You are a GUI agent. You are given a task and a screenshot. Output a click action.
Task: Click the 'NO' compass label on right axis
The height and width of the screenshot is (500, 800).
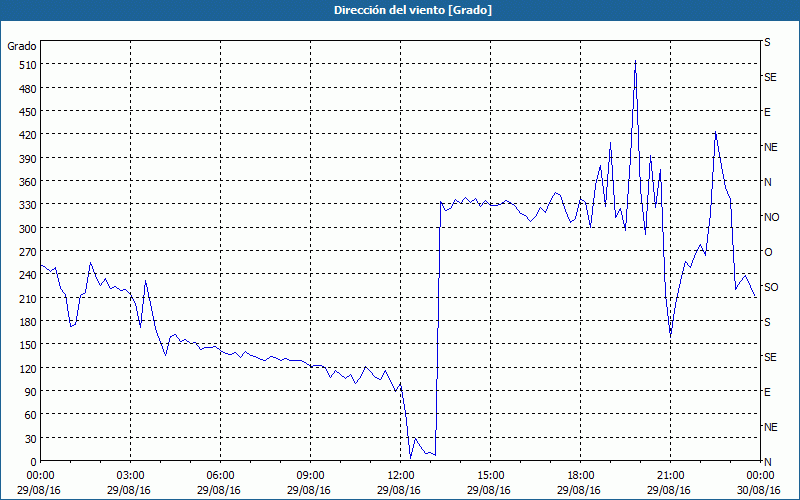click(x=771, y=217)
